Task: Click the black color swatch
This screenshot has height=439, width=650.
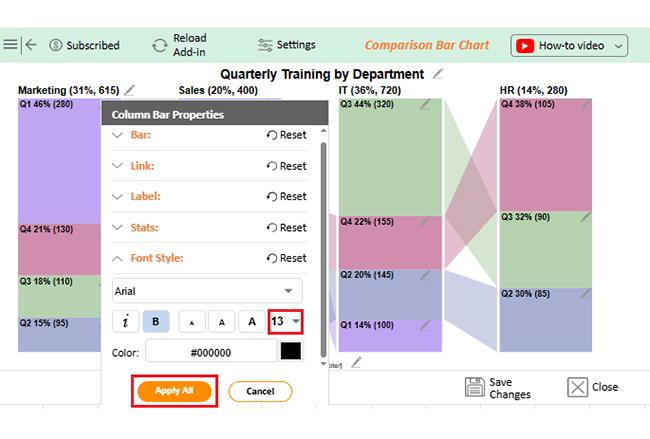Action: pos(290,352)
